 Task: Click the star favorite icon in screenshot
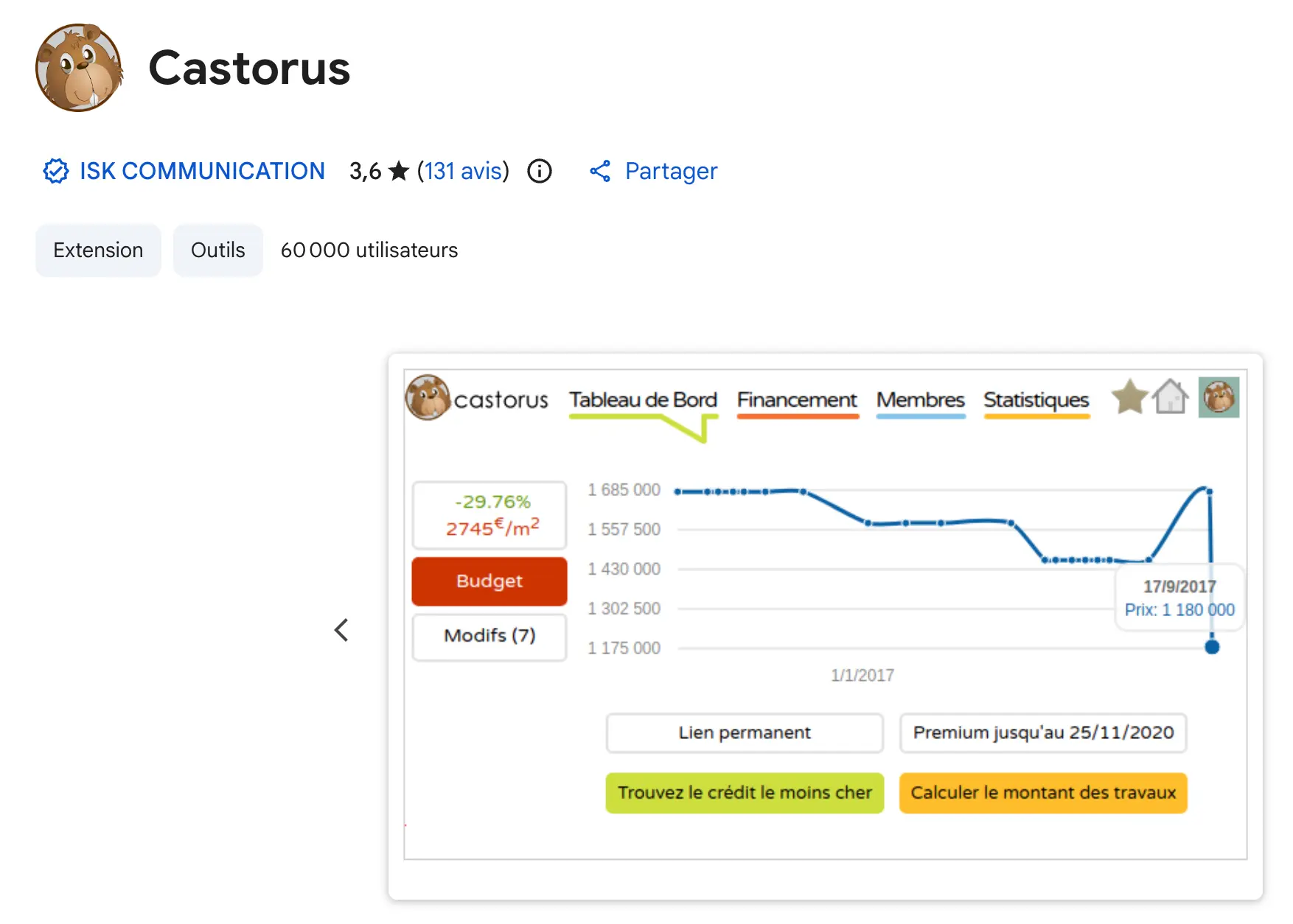point(1129,397)
